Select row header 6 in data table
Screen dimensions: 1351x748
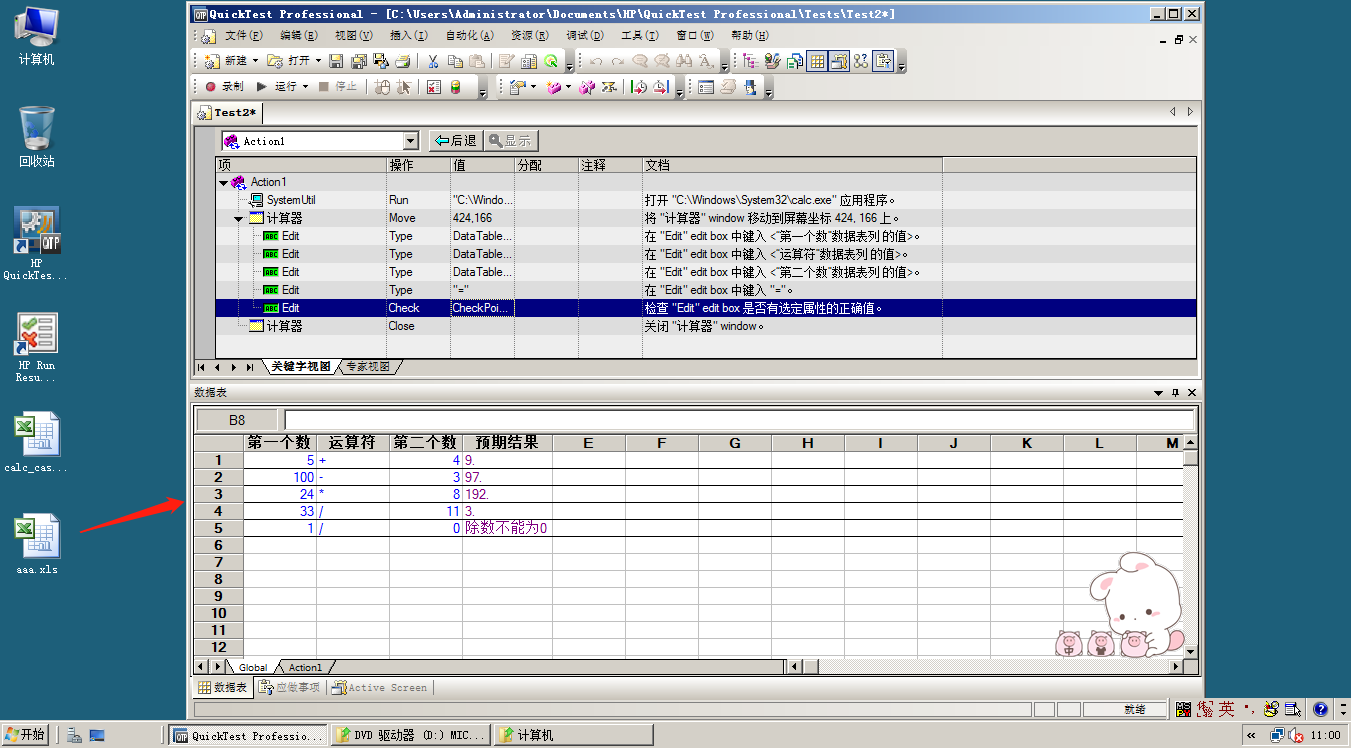[x=218, y=545]
